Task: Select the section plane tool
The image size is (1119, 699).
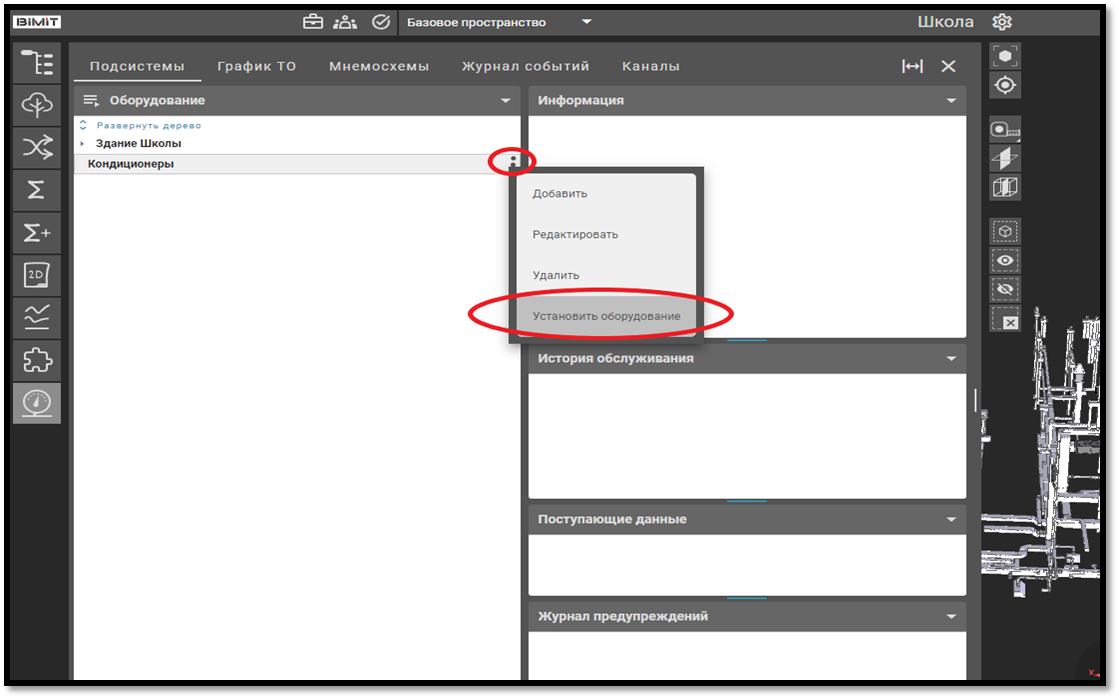Action: 1004,158
